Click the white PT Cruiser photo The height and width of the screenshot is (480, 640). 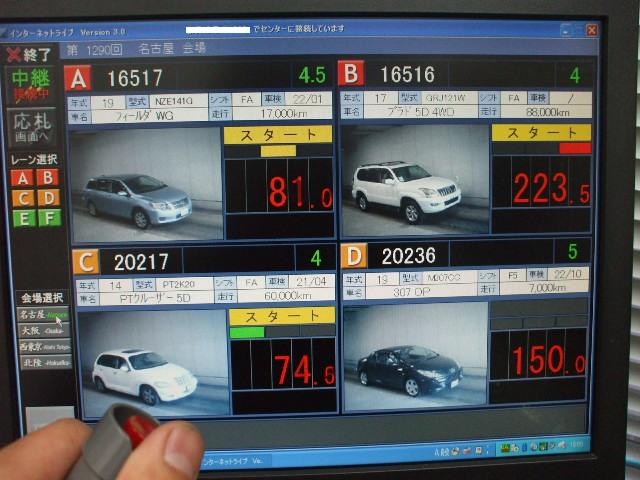pos(150,362)
